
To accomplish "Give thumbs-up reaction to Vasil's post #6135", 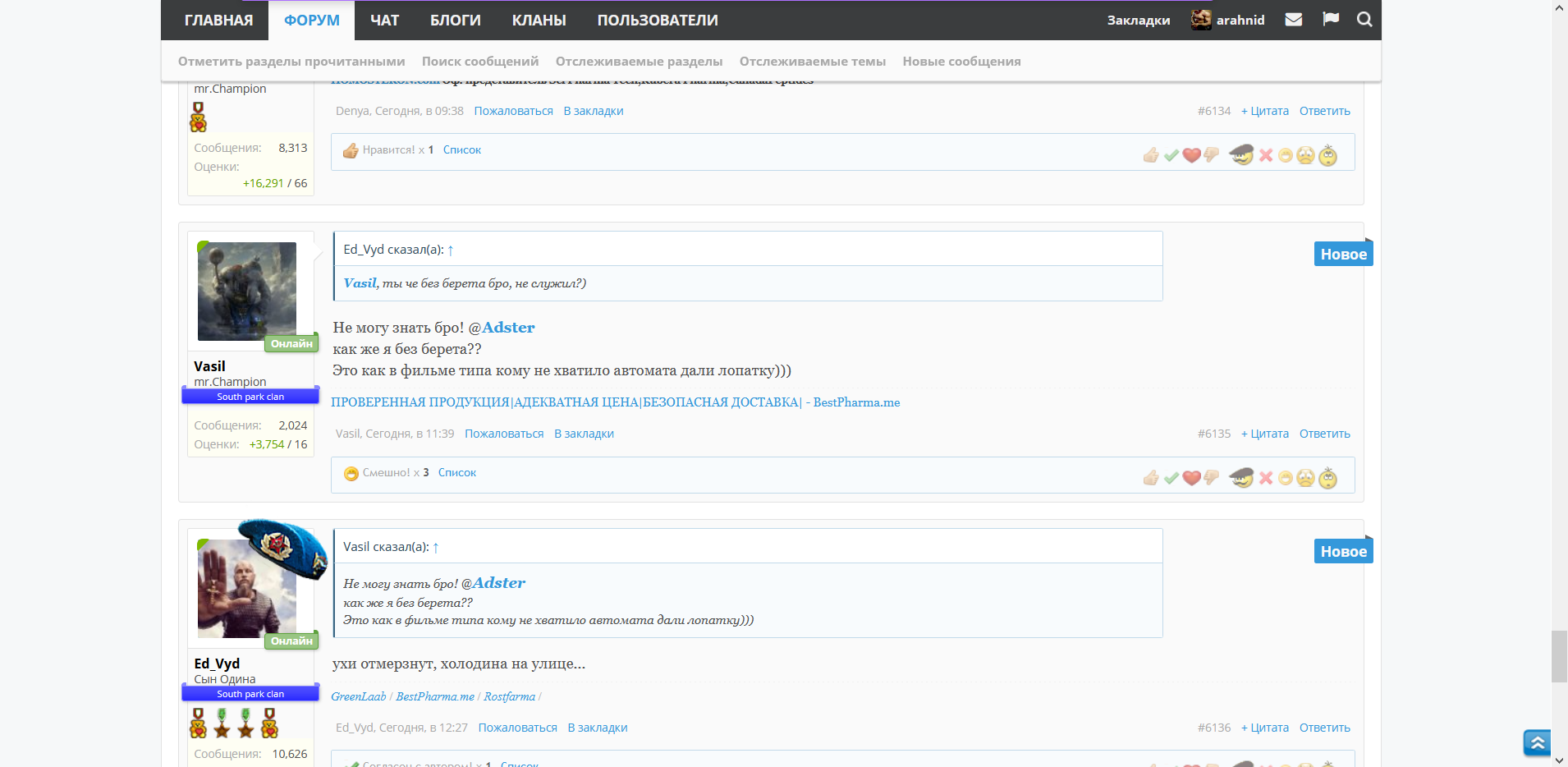I will pyautogui.click(x=1151, y=478).
